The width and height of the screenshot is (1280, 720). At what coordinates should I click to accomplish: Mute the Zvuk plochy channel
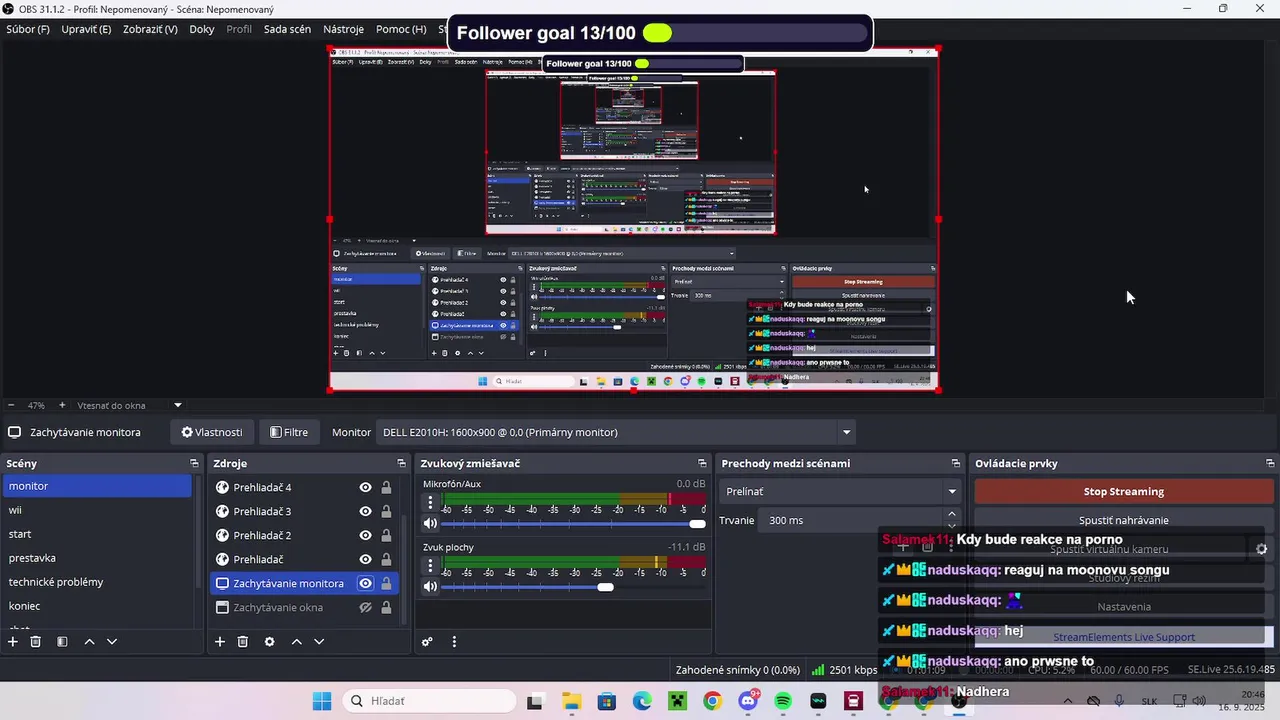(430, 587)
